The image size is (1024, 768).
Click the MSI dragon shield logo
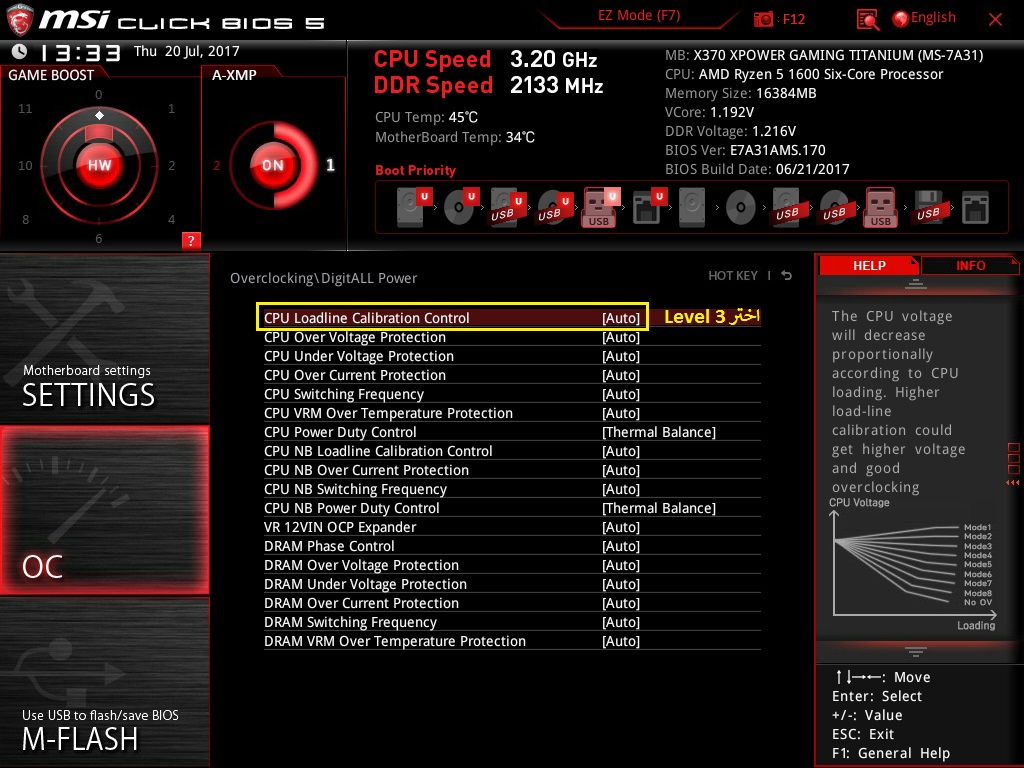20,20
